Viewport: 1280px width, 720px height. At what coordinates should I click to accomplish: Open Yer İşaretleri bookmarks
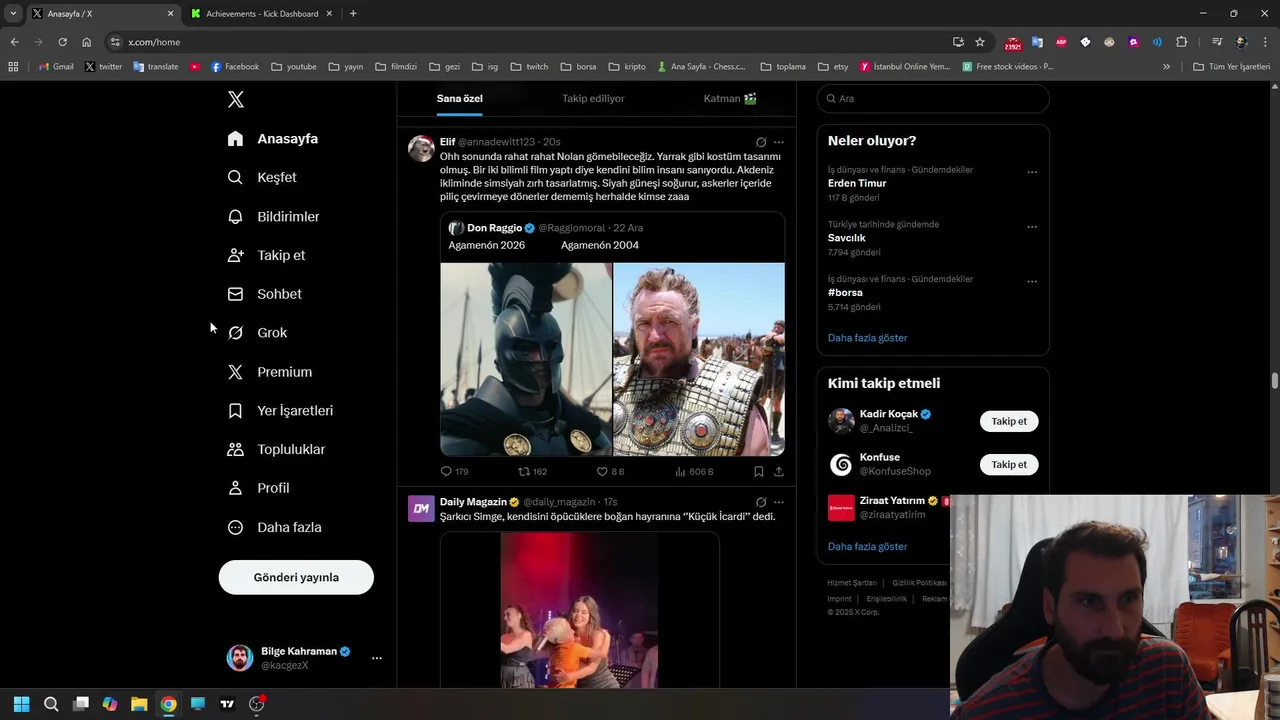[280, 410]
